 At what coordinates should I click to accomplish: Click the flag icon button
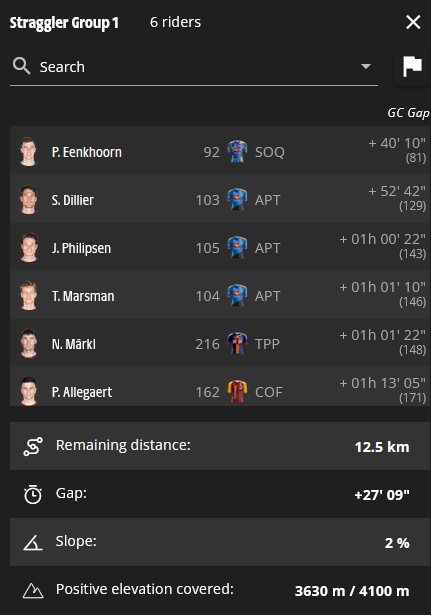click(x=412, y=66)
